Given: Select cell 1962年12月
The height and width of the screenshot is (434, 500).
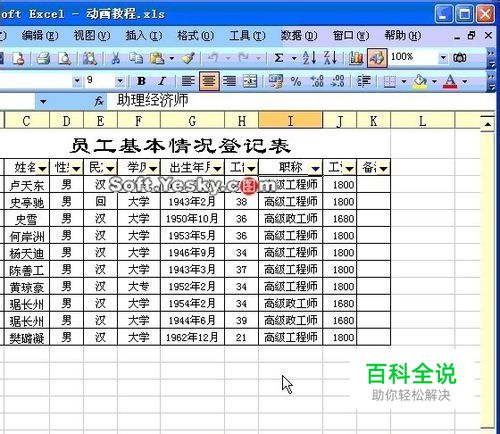Looking at the screenshot, I should click(192, 337).
